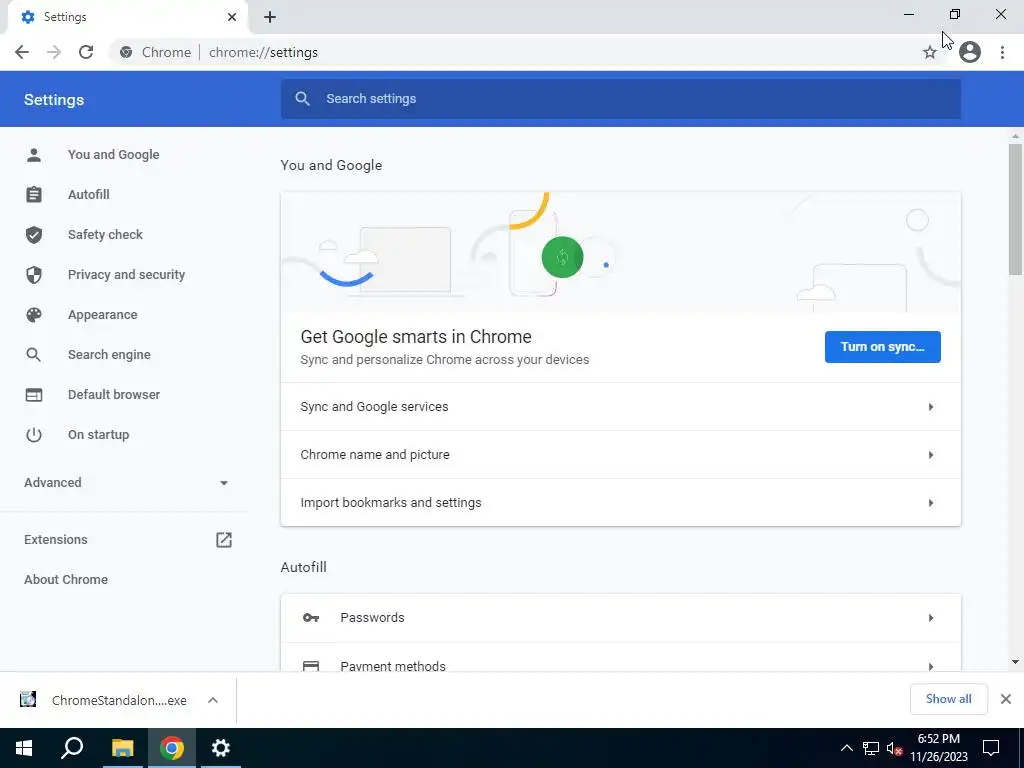Click the window icon for Default browser
The image size is (1024, 768).
[34, 395]
